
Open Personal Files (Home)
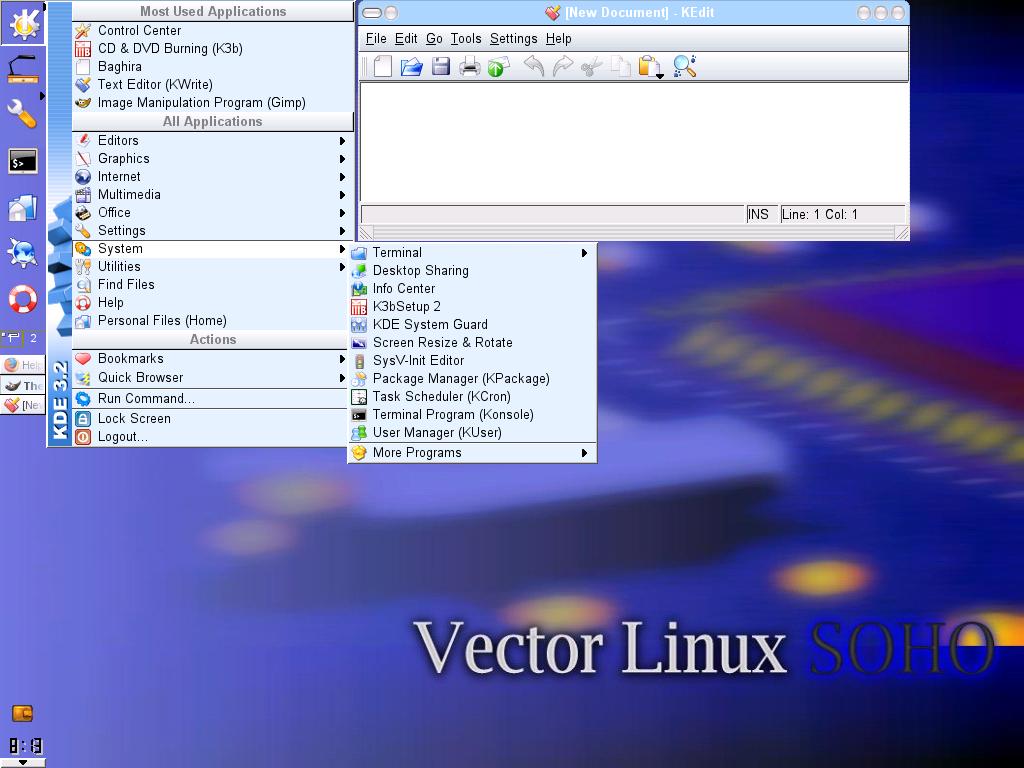(210, 321)
